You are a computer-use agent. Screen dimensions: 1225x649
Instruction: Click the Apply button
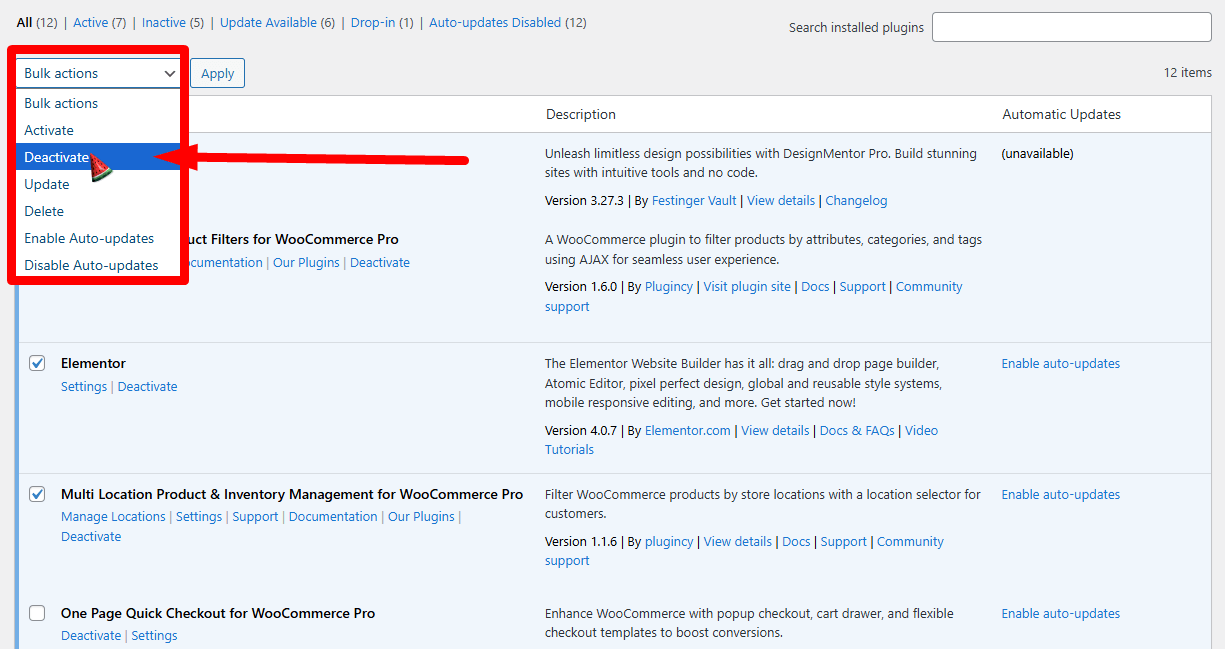[217, 73]
